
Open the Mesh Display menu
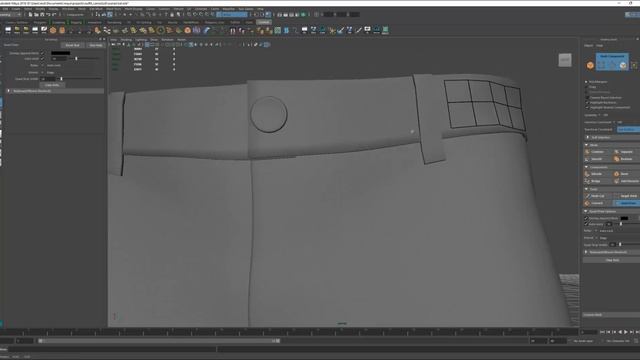coord(133,9)
